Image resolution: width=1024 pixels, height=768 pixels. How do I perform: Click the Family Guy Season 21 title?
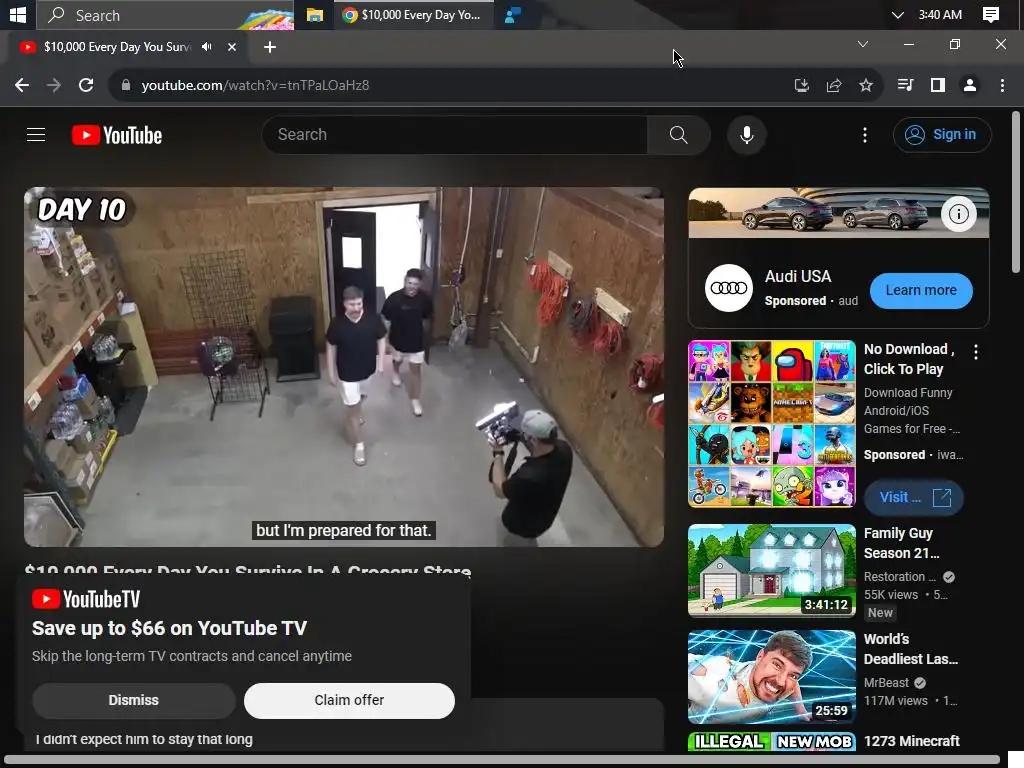[x=901, y=543]
